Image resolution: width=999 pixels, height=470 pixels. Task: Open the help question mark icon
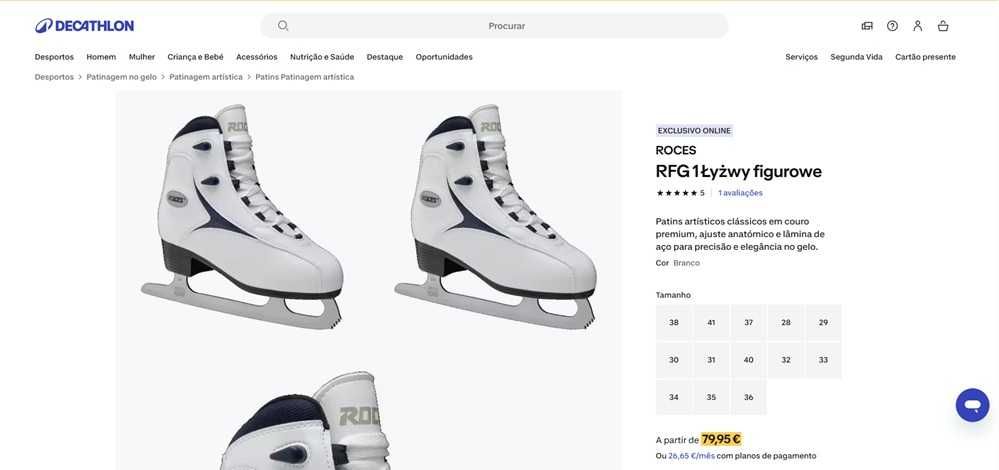892,26
